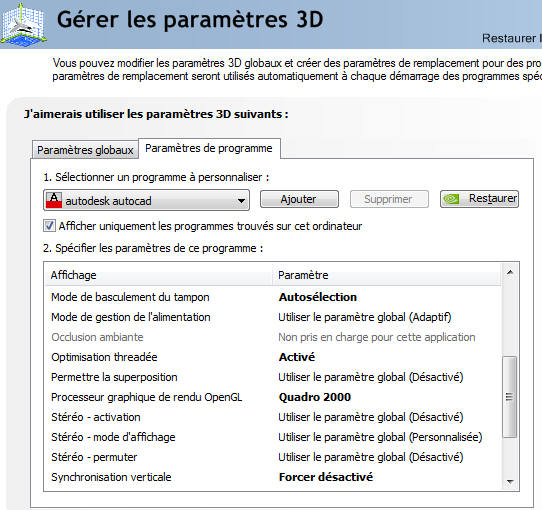Click the NVIDIA logo on Restaurer button
Screen dimensions: 542x510
451,199
